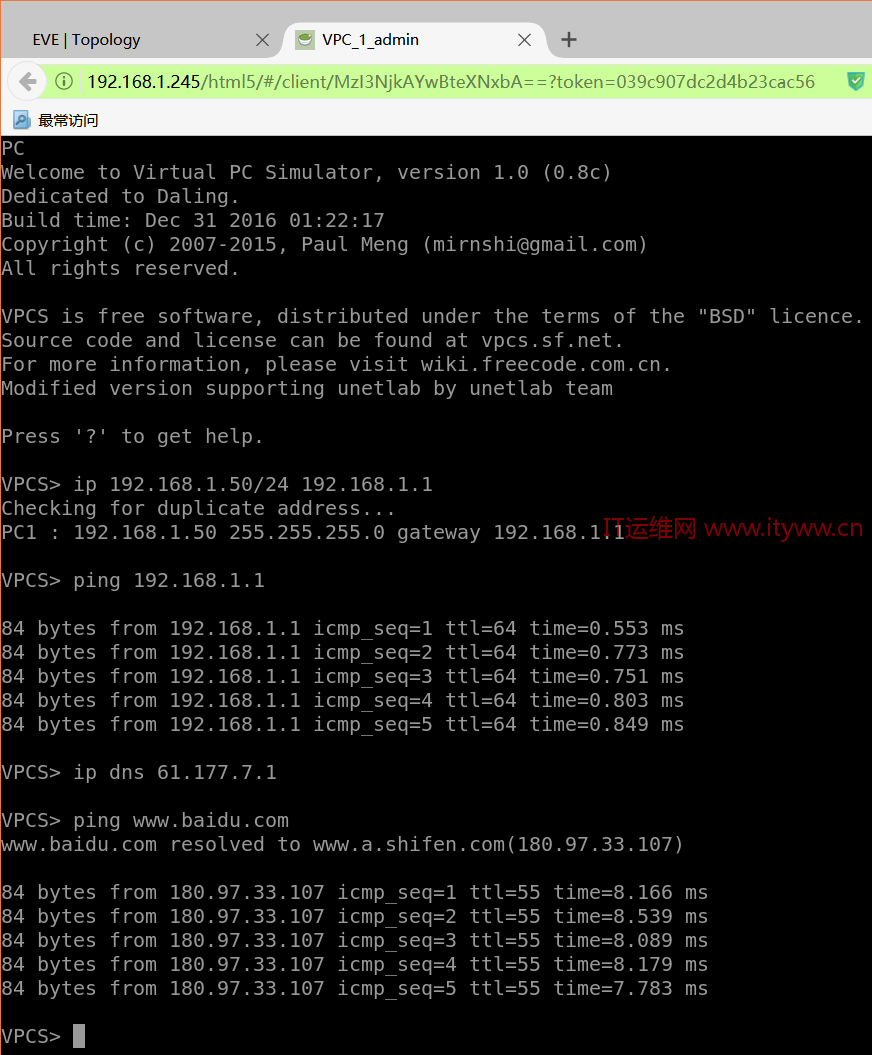Screen dimensions: 872x1055
Task: Click the 'Build time: Dec 31 2016' line
Action: click(x=193, y=221)
